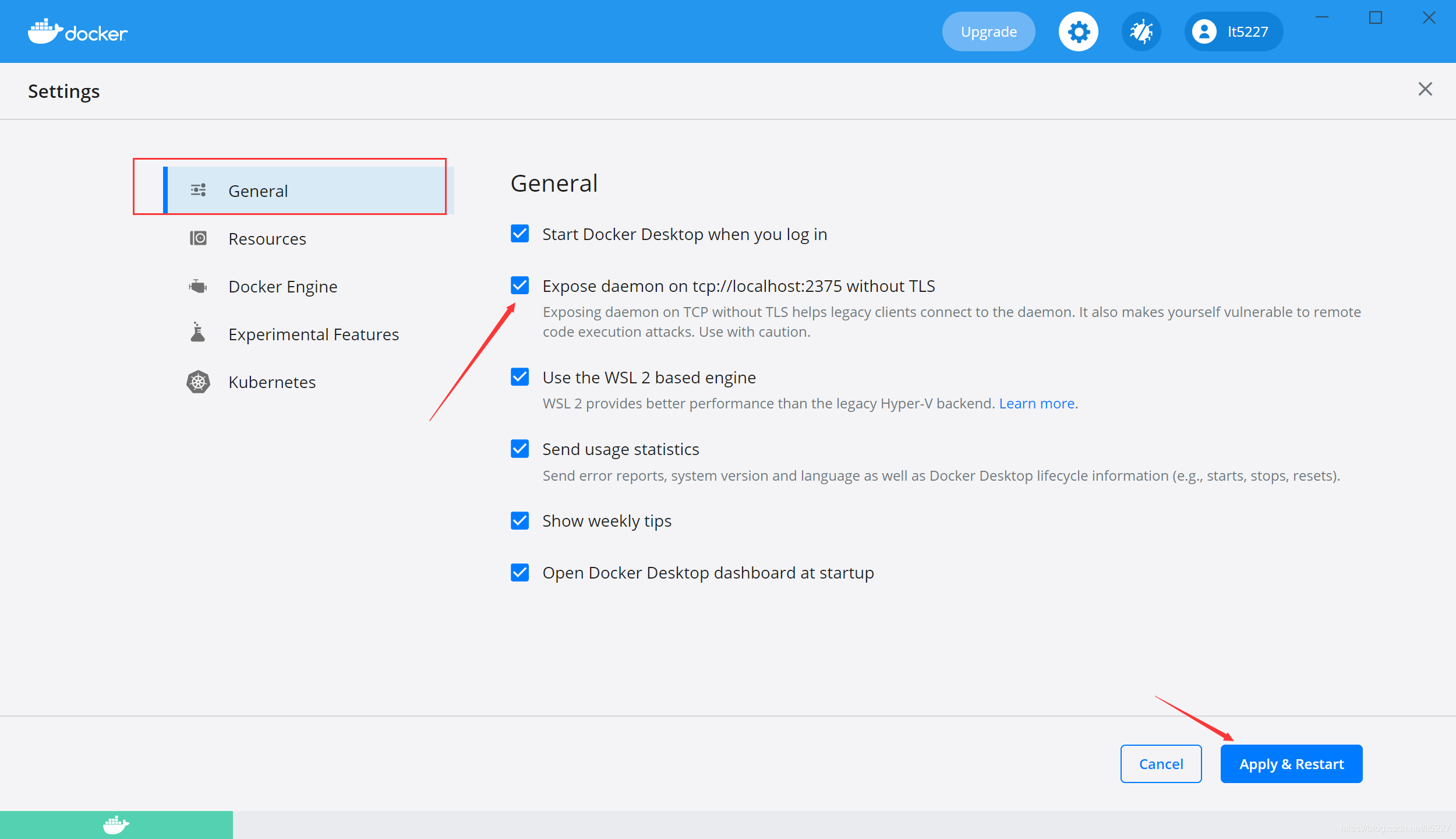This screenshot has width=1456, height=839.
Task: Click the whale status icon at bottom left
Action: coord(116,824)
